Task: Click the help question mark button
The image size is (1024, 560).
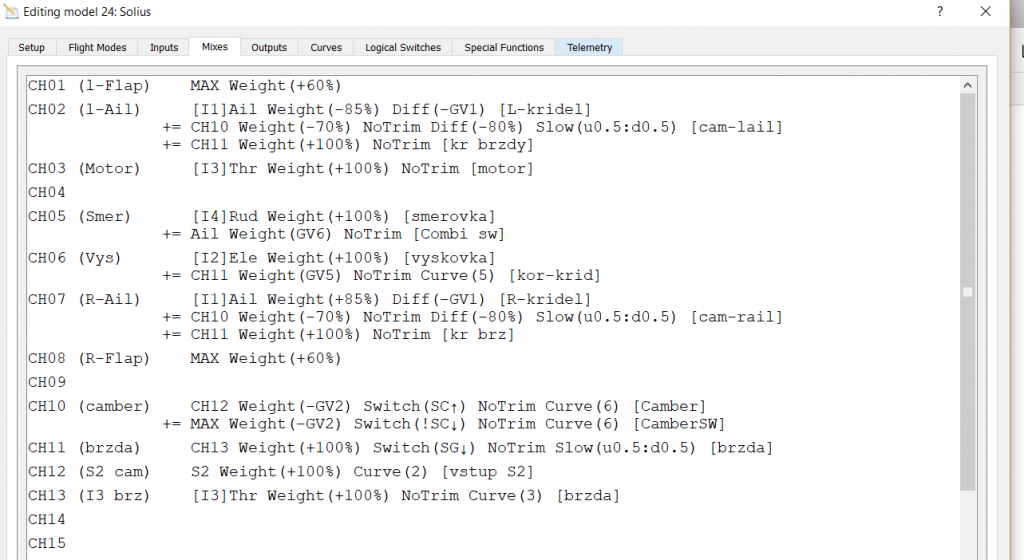Action: coord(939,12)
